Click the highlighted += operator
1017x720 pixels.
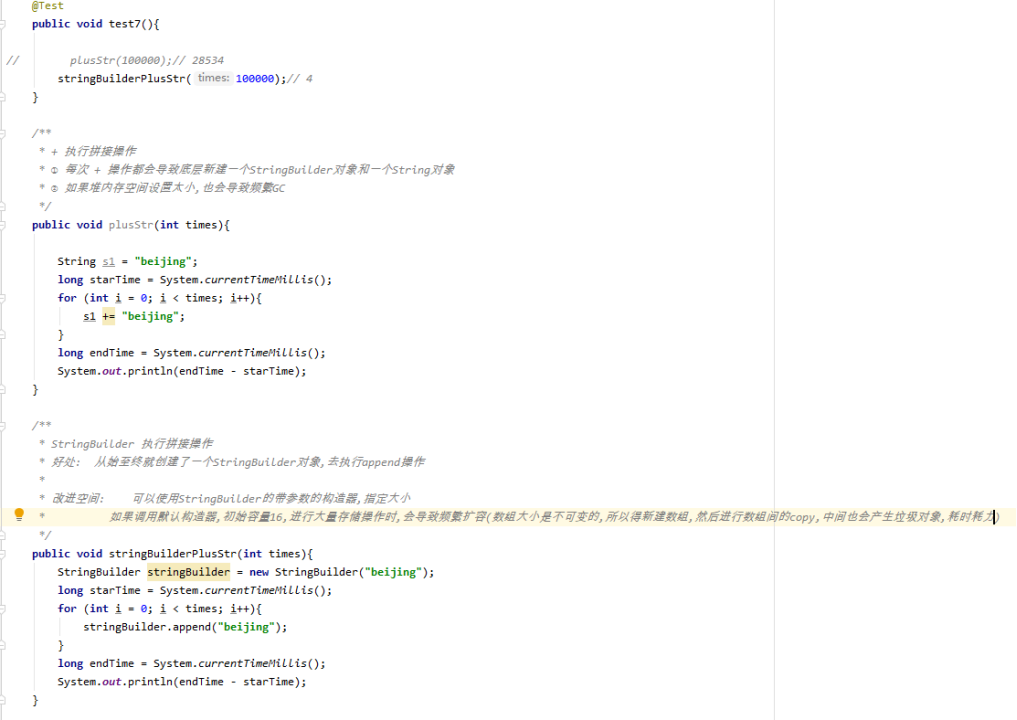pos(108,317)
